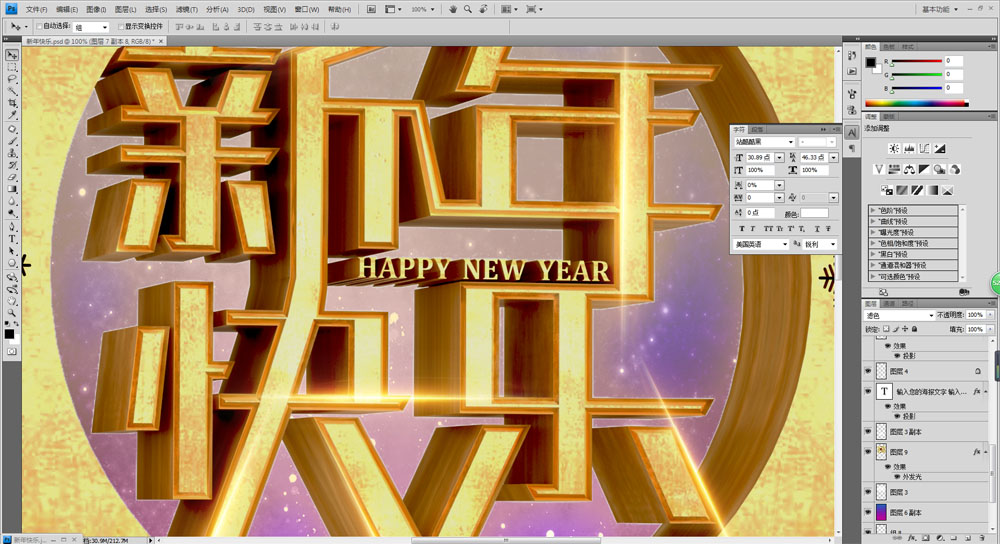The height and width of the screenshot is (544, 1000).
Task: Add a Levels adjustment
Action: tap(909, 149)
